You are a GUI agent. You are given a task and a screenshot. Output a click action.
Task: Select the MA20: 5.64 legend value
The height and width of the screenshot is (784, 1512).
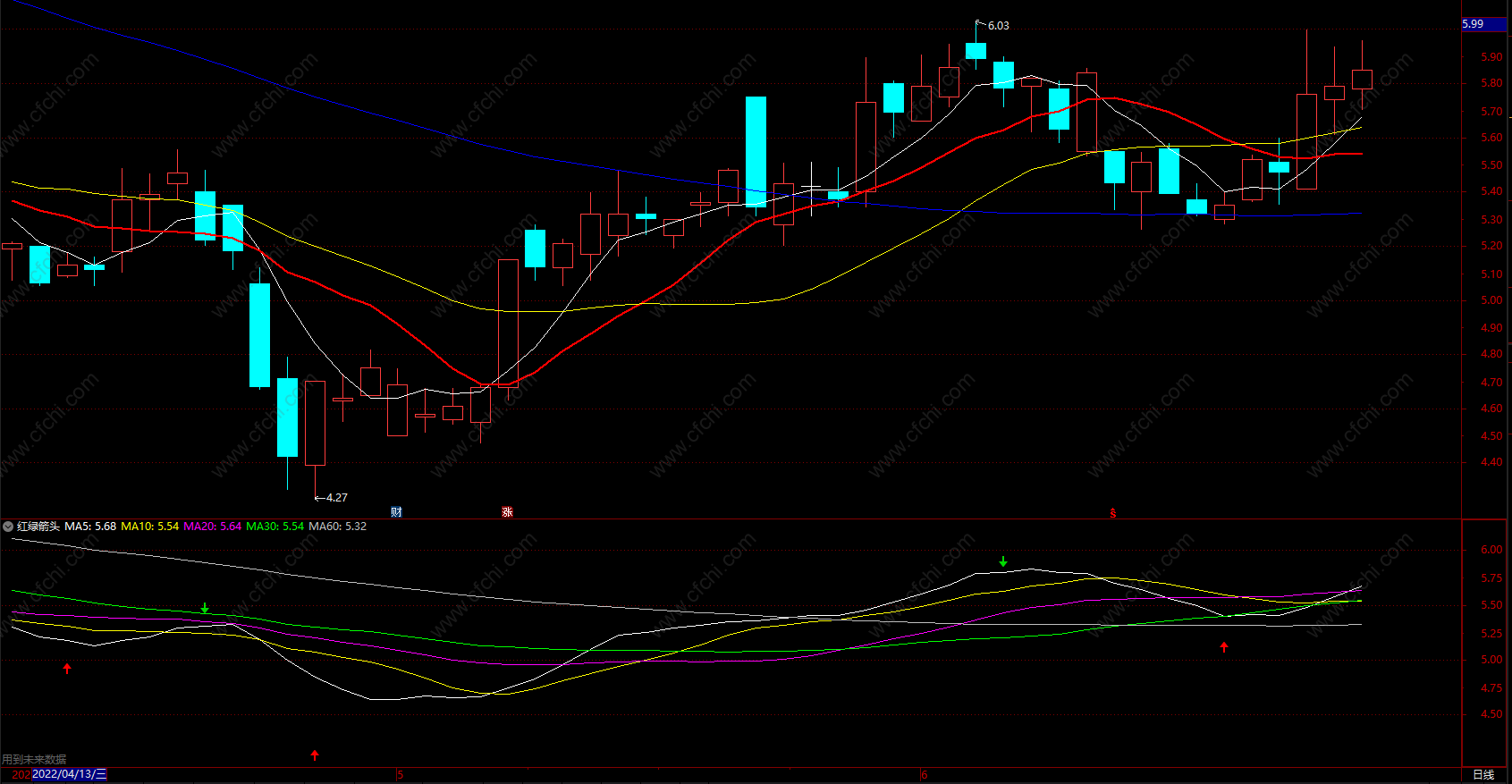point(213,527)
